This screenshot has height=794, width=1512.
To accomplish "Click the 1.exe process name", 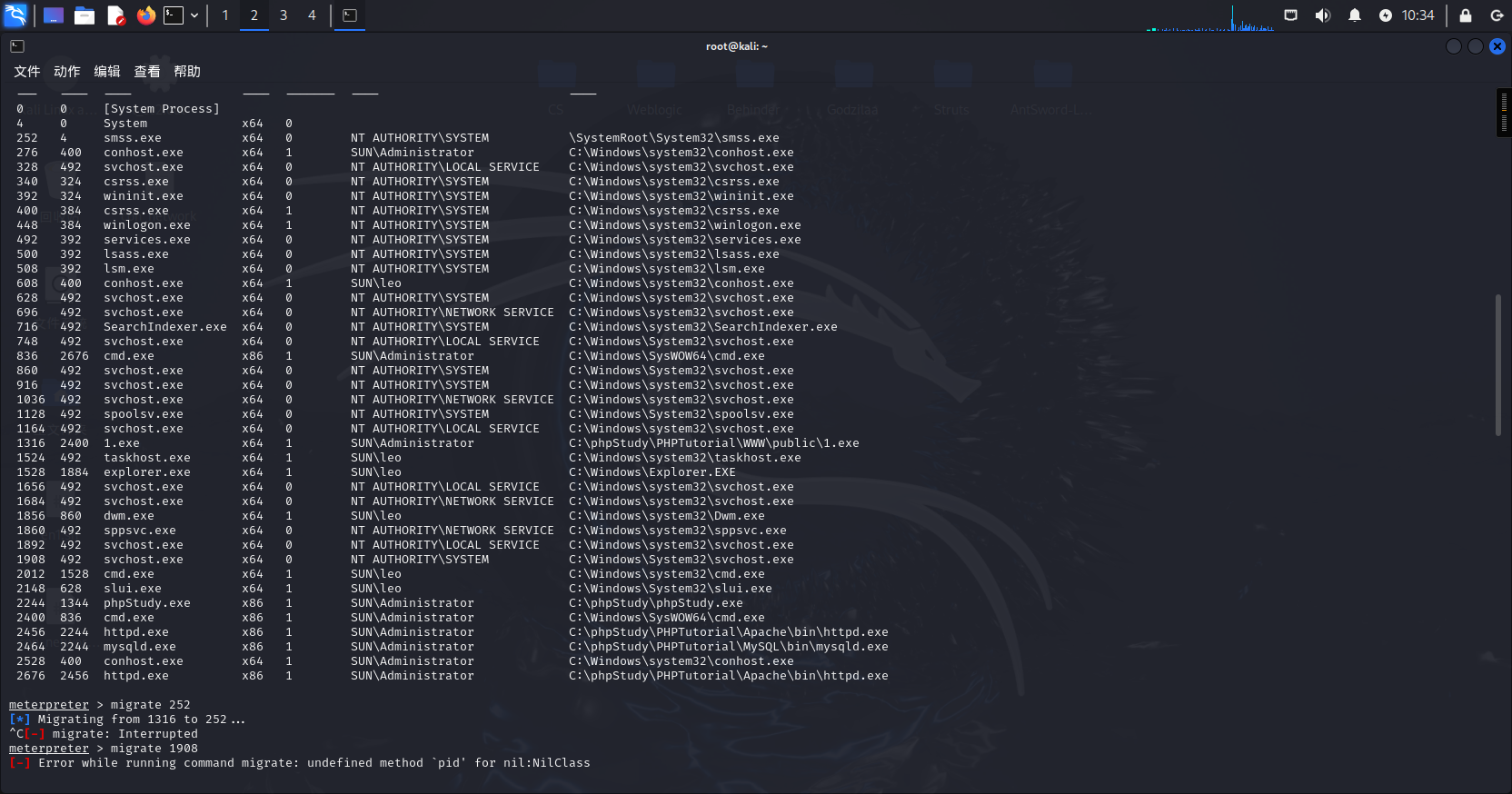I will point(122,443).
